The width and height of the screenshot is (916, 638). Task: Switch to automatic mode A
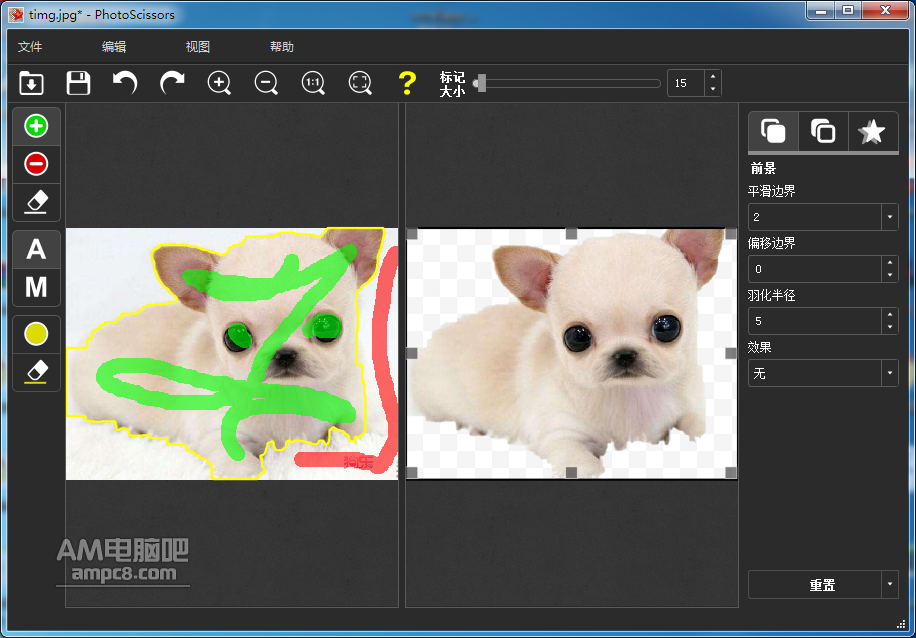(x=36, y=249)
